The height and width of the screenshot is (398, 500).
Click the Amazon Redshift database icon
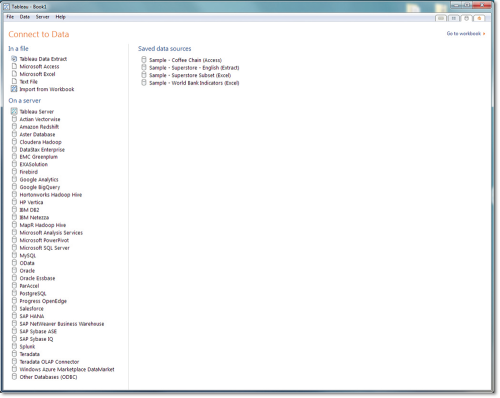(x=14, y=126)
